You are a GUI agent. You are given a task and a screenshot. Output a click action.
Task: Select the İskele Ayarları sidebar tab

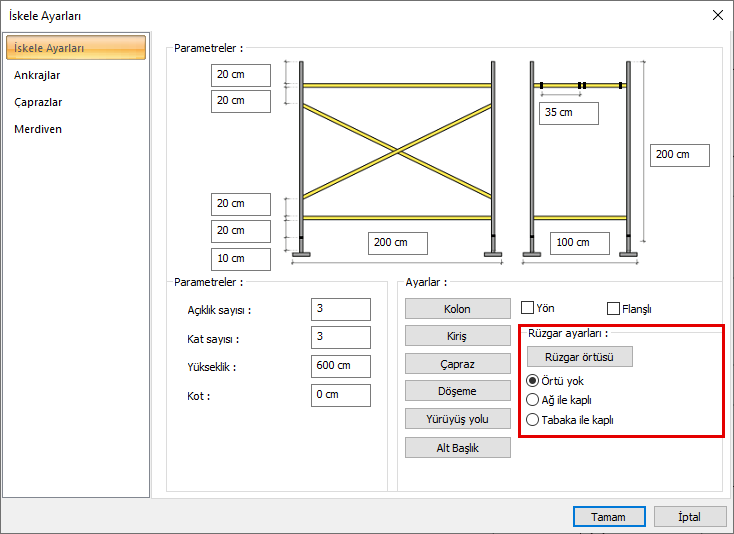point(76,48)
